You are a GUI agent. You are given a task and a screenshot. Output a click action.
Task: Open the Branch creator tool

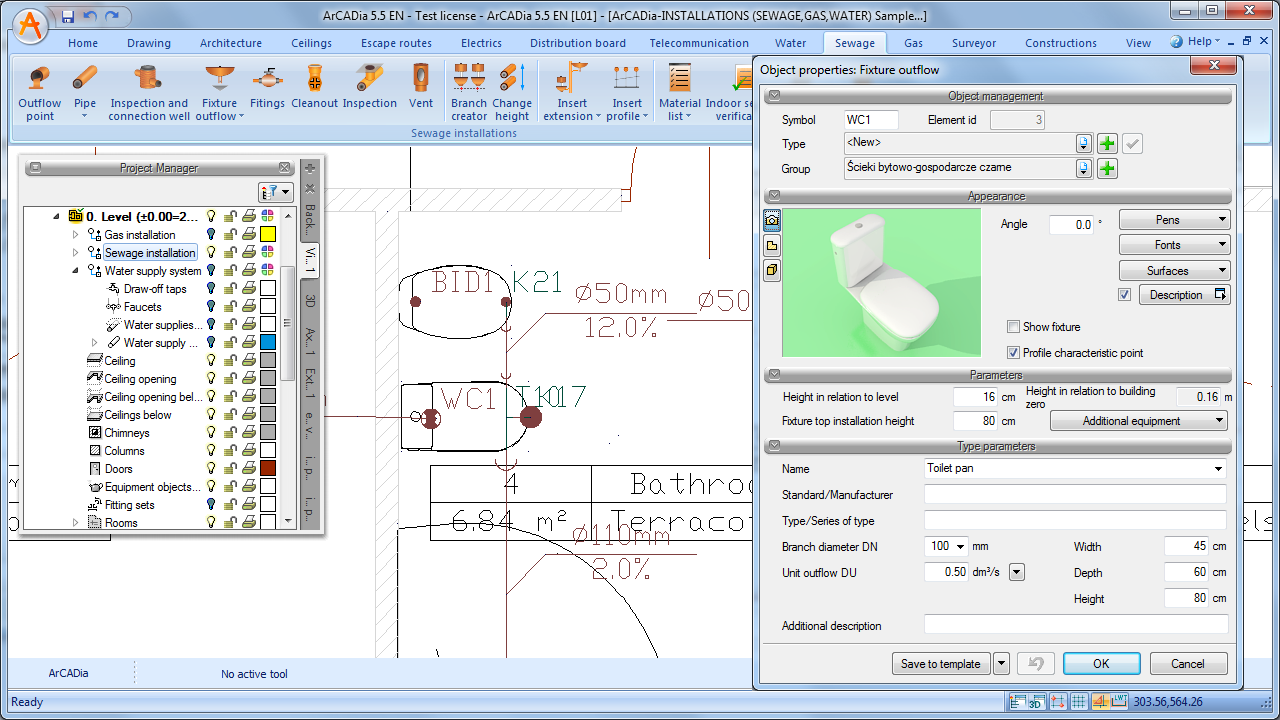[468, 92]
